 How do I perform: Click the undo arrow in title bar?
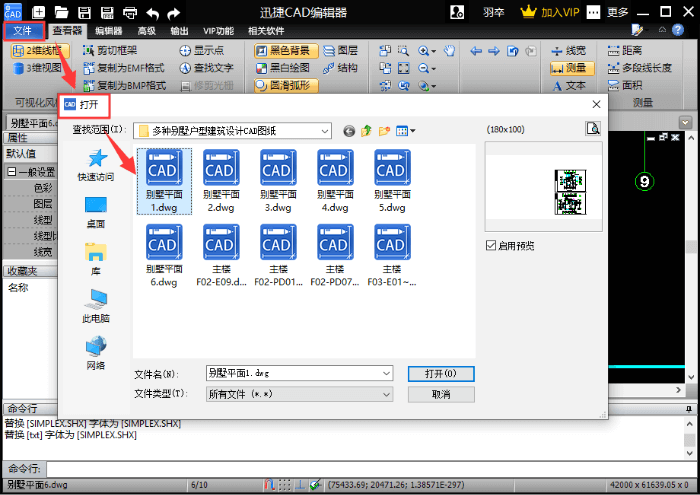click(152, 13)
